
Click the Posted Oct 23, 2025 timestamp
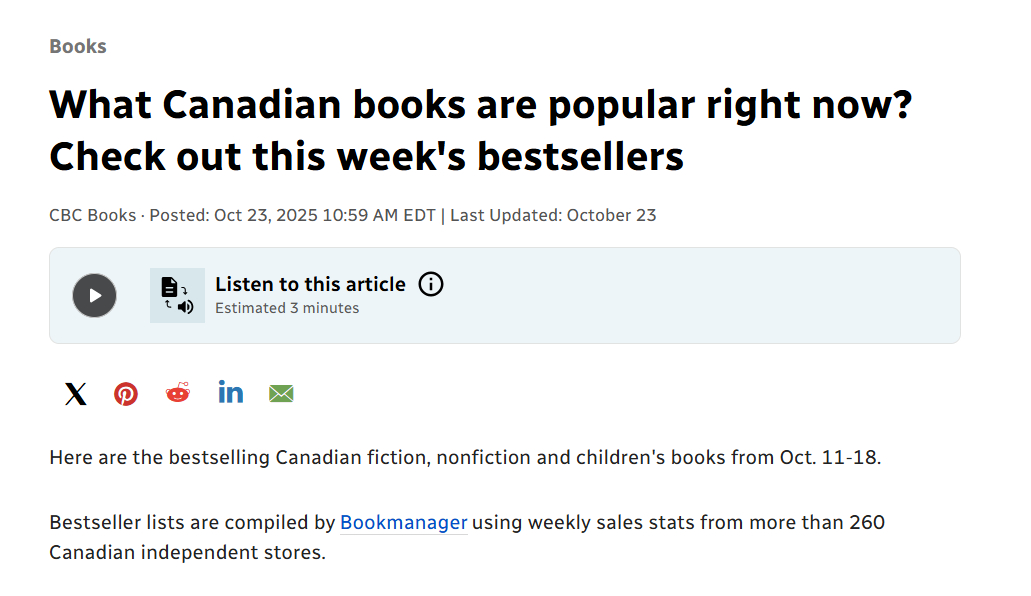click(x=292, y=215)
